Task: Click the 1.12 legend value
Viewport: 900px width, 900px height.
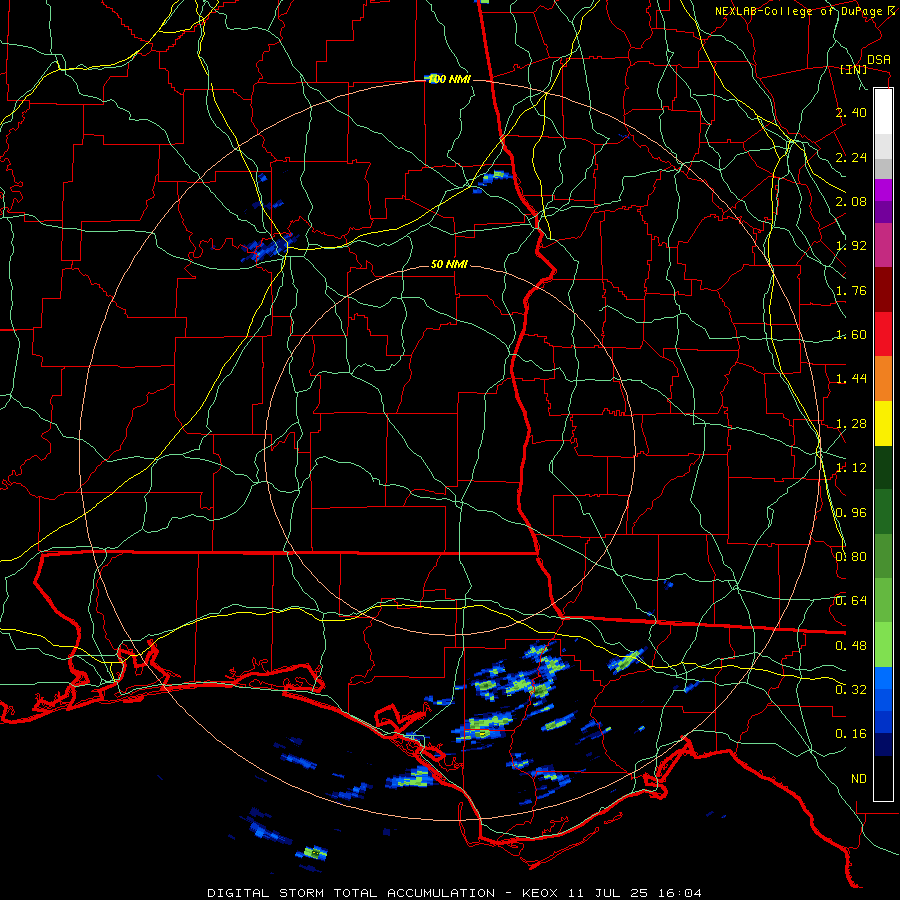Action: tap(851, 467)
